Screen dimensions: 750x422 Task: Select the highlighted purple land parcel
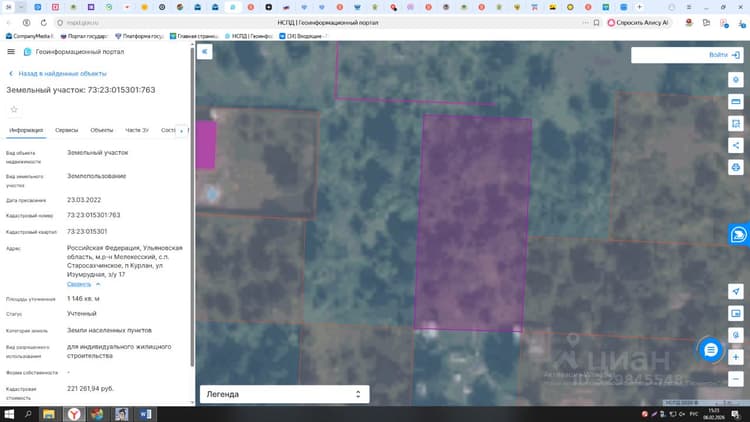473,223
